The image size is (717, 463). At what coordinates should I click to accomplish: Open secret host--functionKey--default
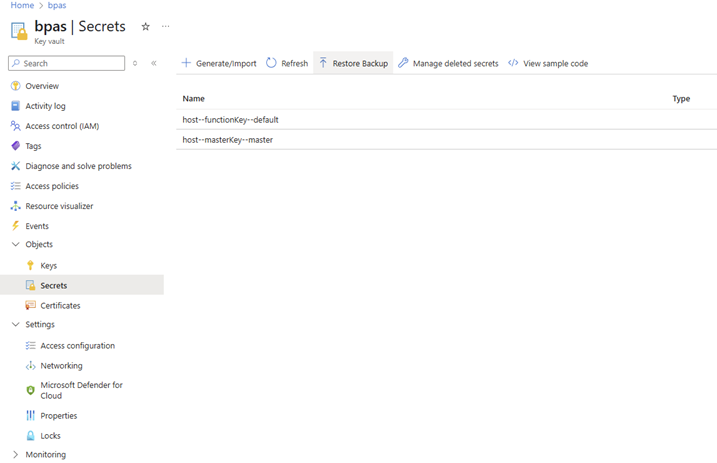point(230,120)
